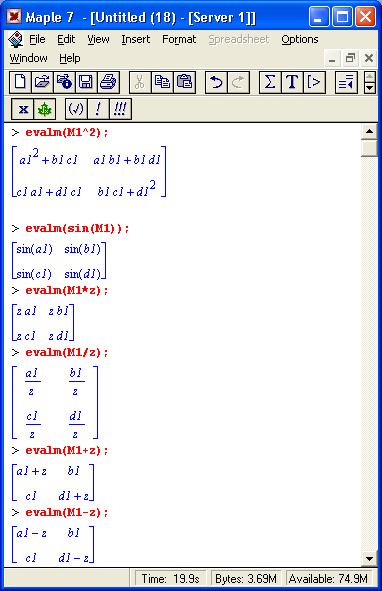Click the Open URL toolbar icon

64,82
